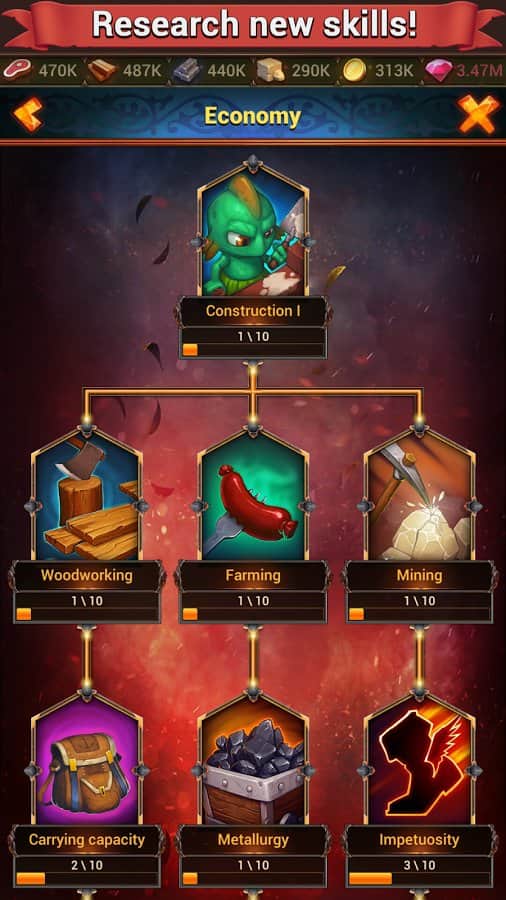
Task: Tap the Impetuosity winged boot icon
Action: (x=419, y=759)
